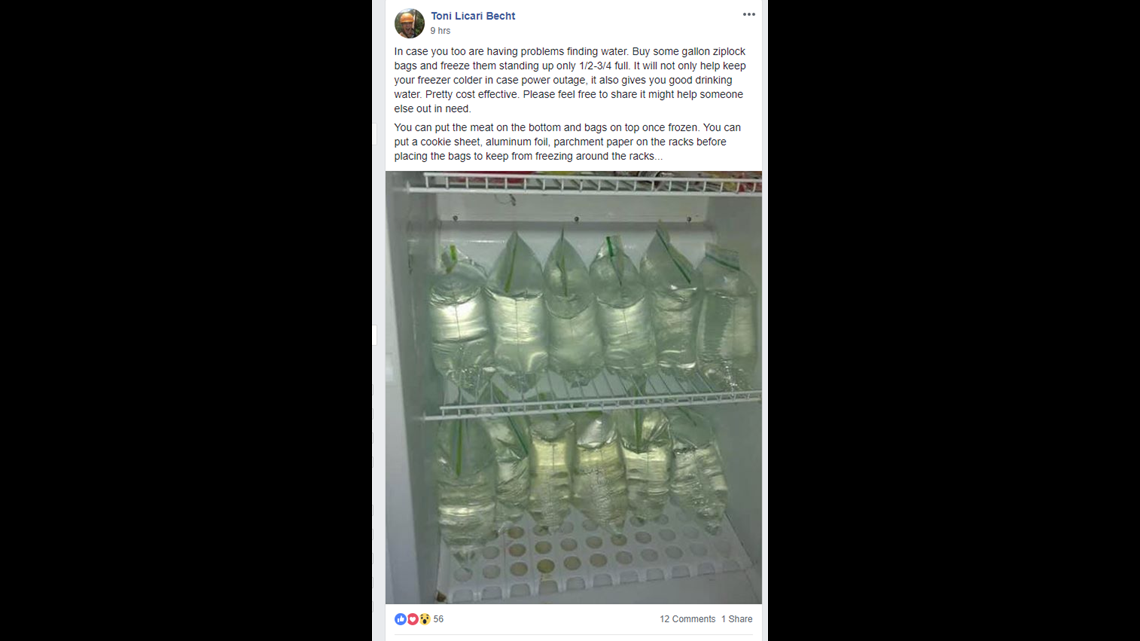Click the first paragraph about gallon ziplock bags
The image size is (1140, 641).
tap(570, 80)
